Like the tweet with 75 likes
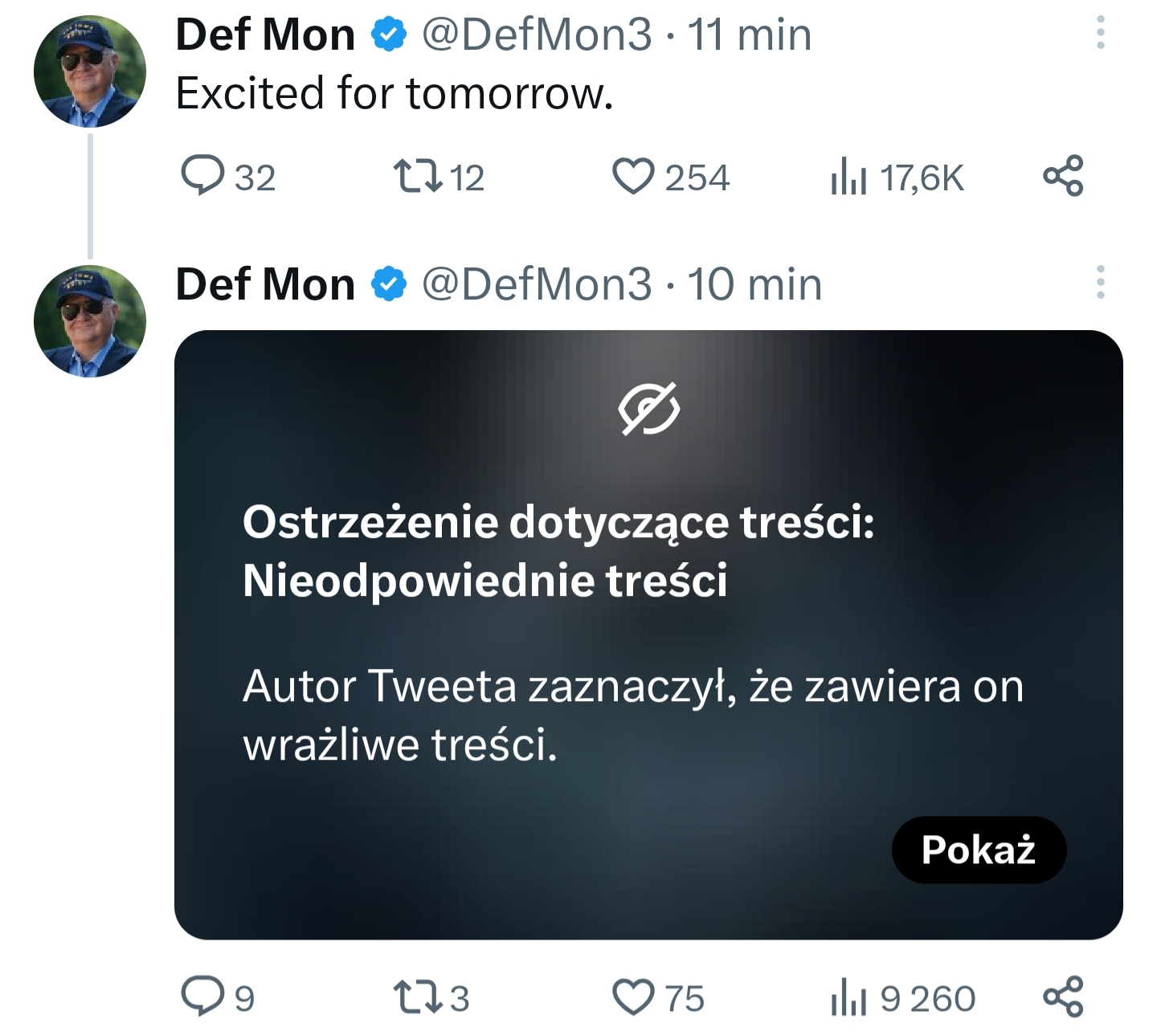This screenshot has height=1036, width=1157. [658, 997]
